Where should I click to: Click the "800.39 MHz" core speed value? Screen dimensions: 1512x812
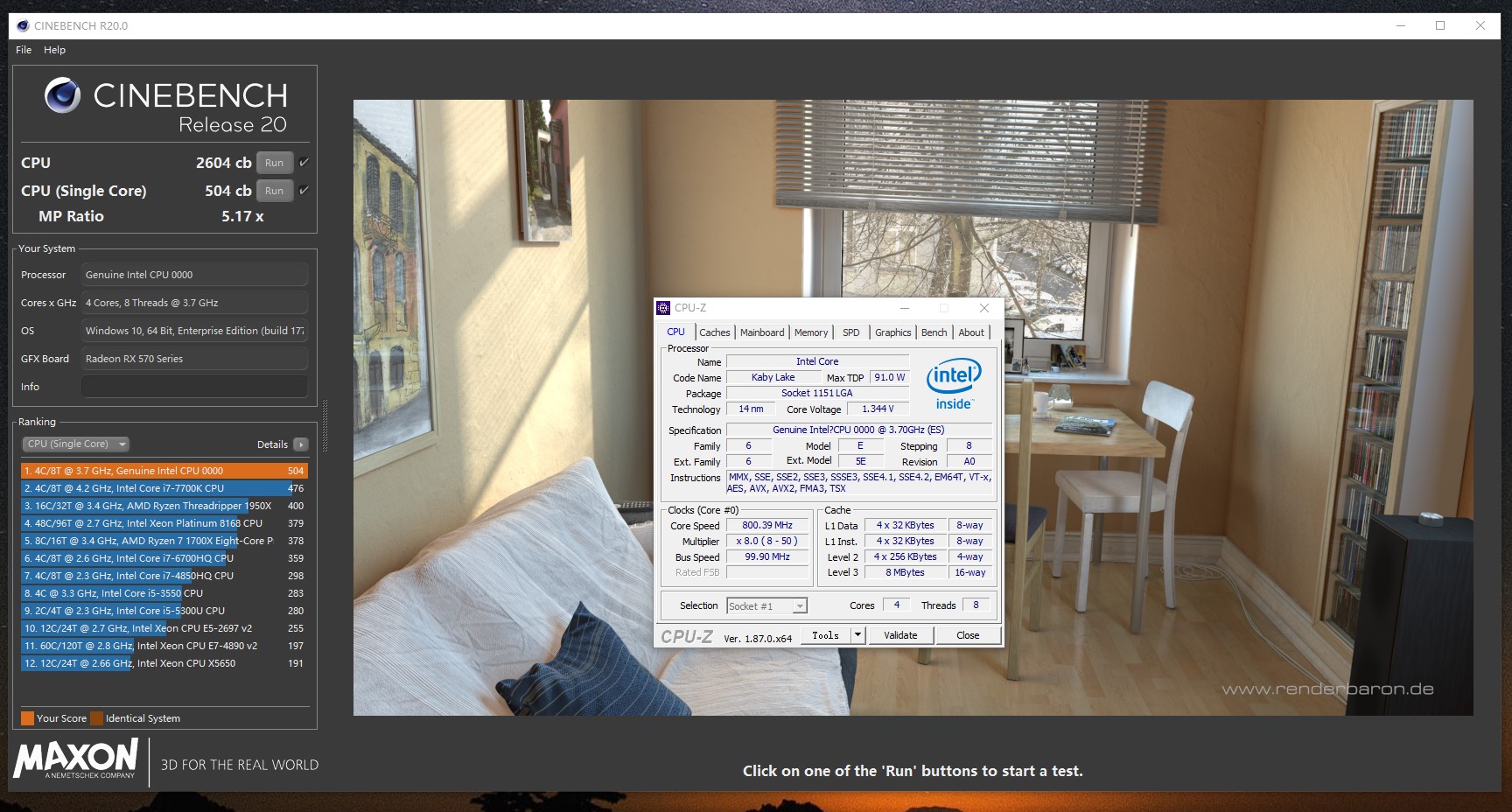click(767, 525)
